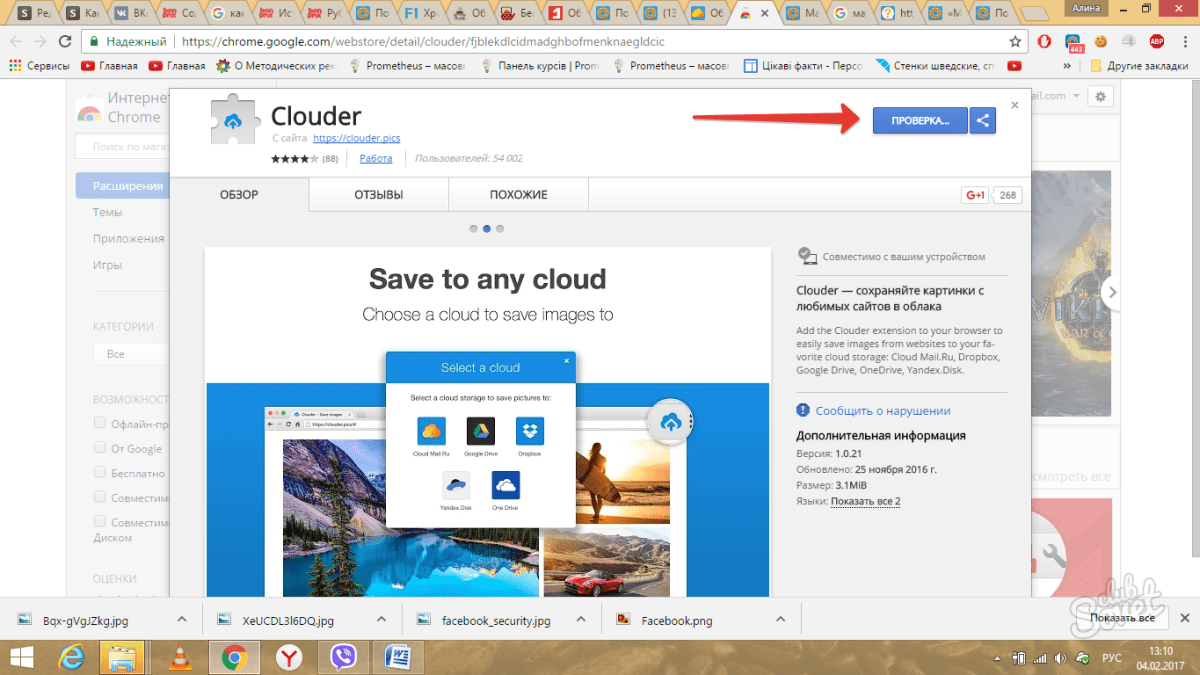Click the green secure lock icon
Viewport: 1200px width, 675px height.
94,42
